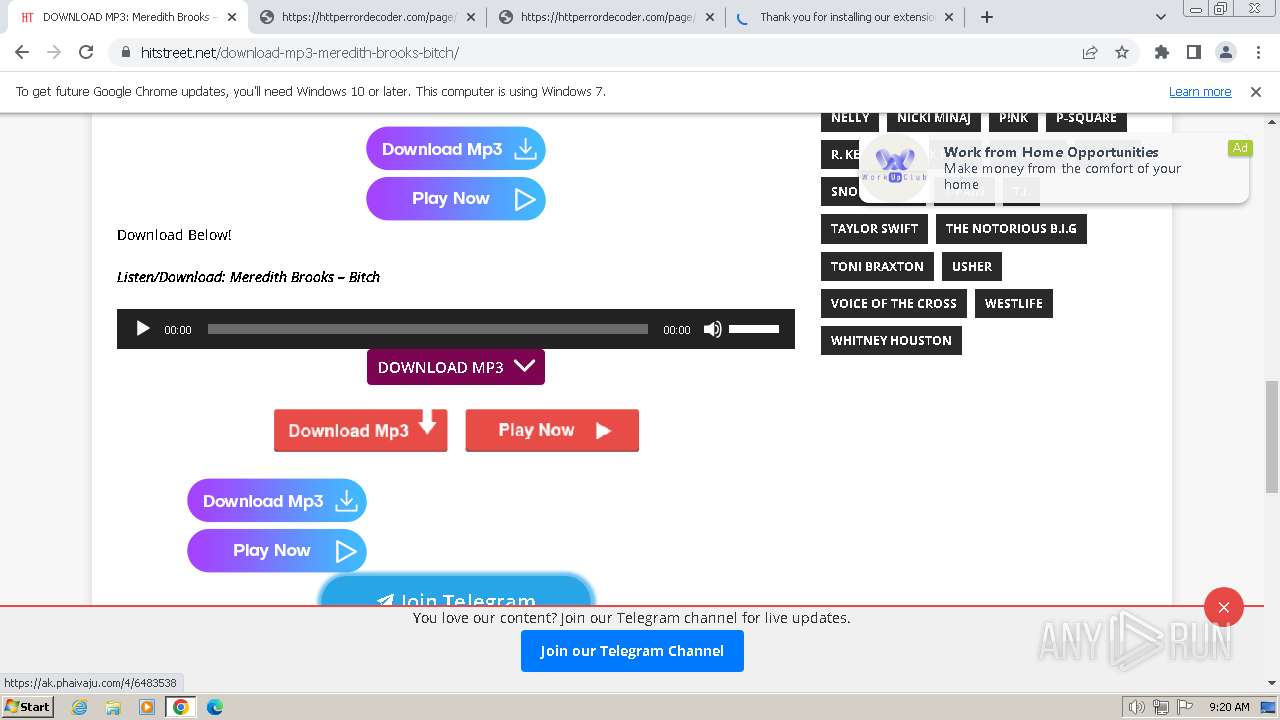
Task: Click the 9:20 AM system clock
Action: pyautogui.click(x=1229, y=707)
